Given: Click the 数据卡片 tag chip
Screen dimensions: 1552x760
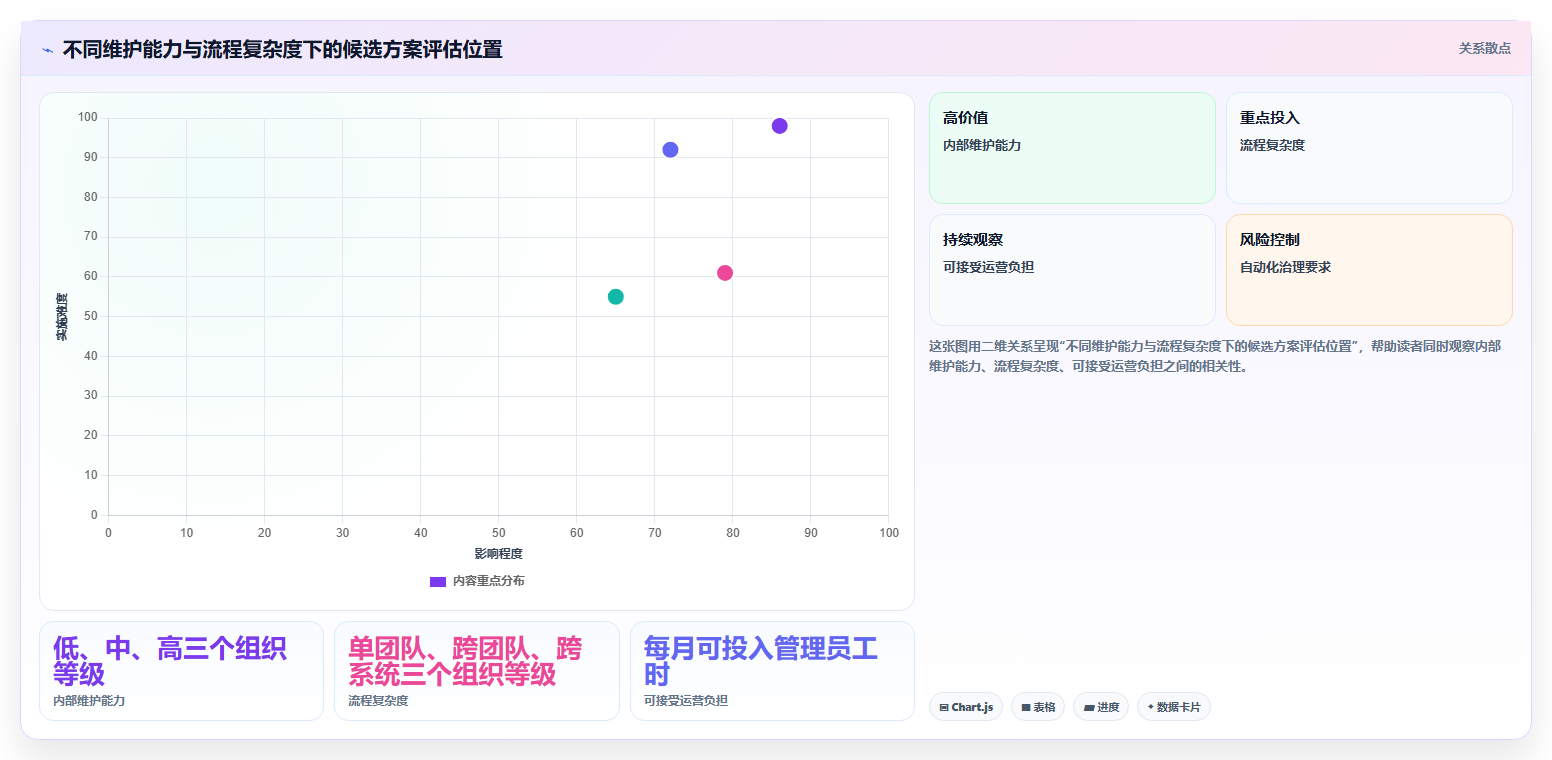Looking at the screenshot, I should pyautogui.click(x=1174, y=707).
